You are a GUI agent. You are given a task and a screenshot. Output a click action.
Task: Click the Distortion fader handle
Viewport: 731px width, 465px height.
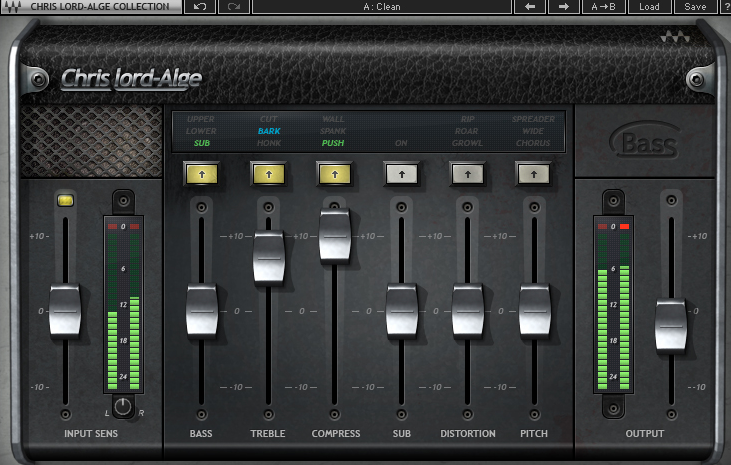point(468,310)
